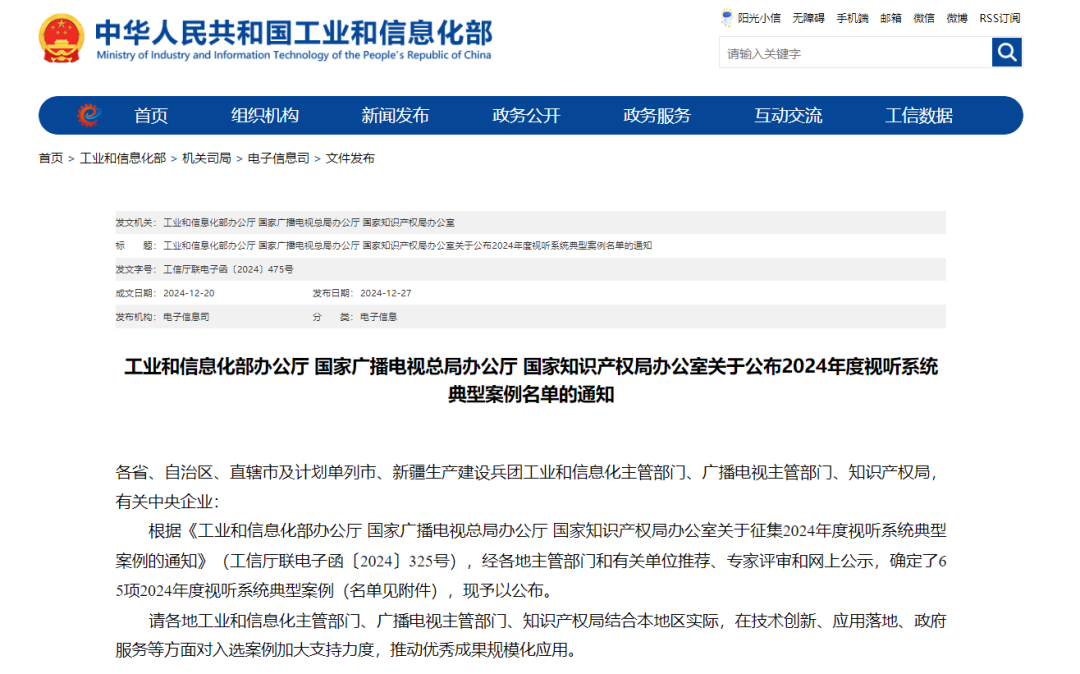
Task: Click the national emblem logo
Action: (x=62, y=40)
